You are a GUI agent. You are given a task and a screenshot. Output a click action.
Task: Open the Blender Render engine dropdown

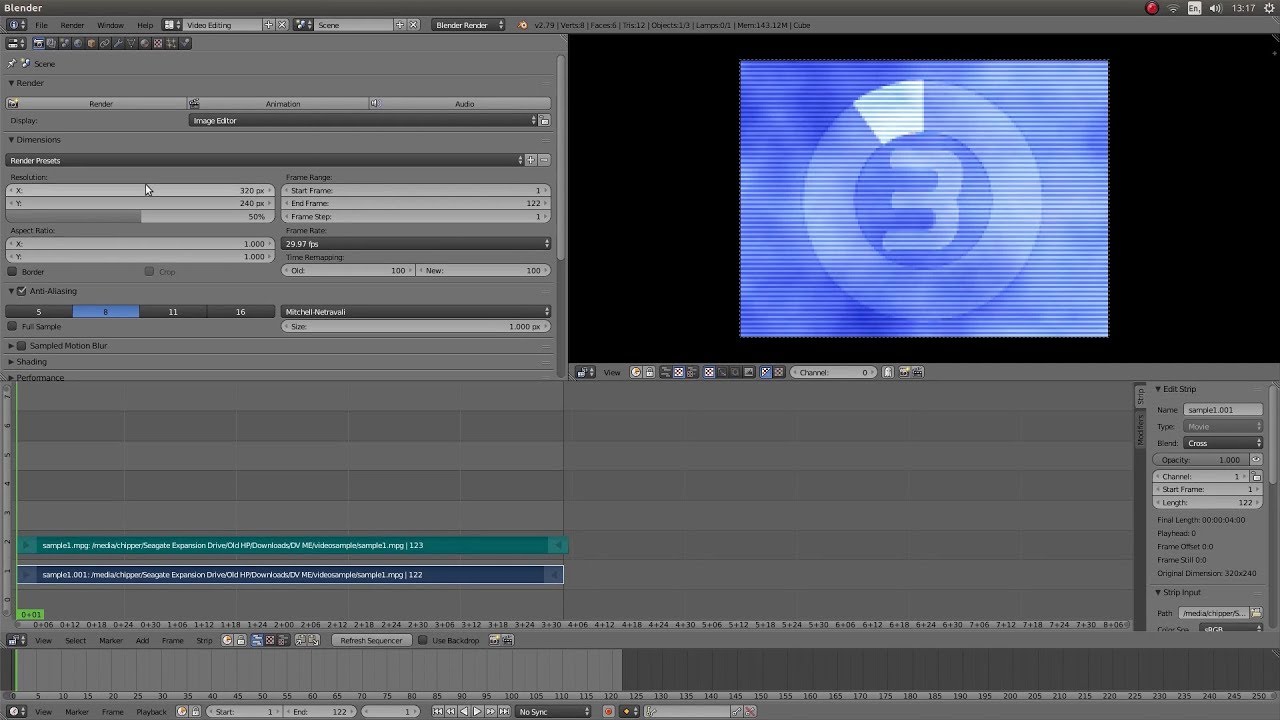point(470,25)
